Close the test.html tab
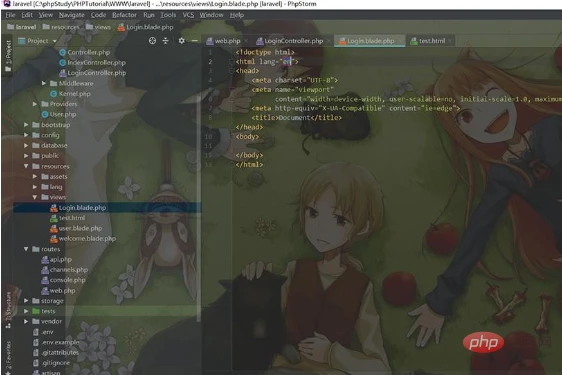This screenshot has width=562, height=375. (x=450, y=41)
